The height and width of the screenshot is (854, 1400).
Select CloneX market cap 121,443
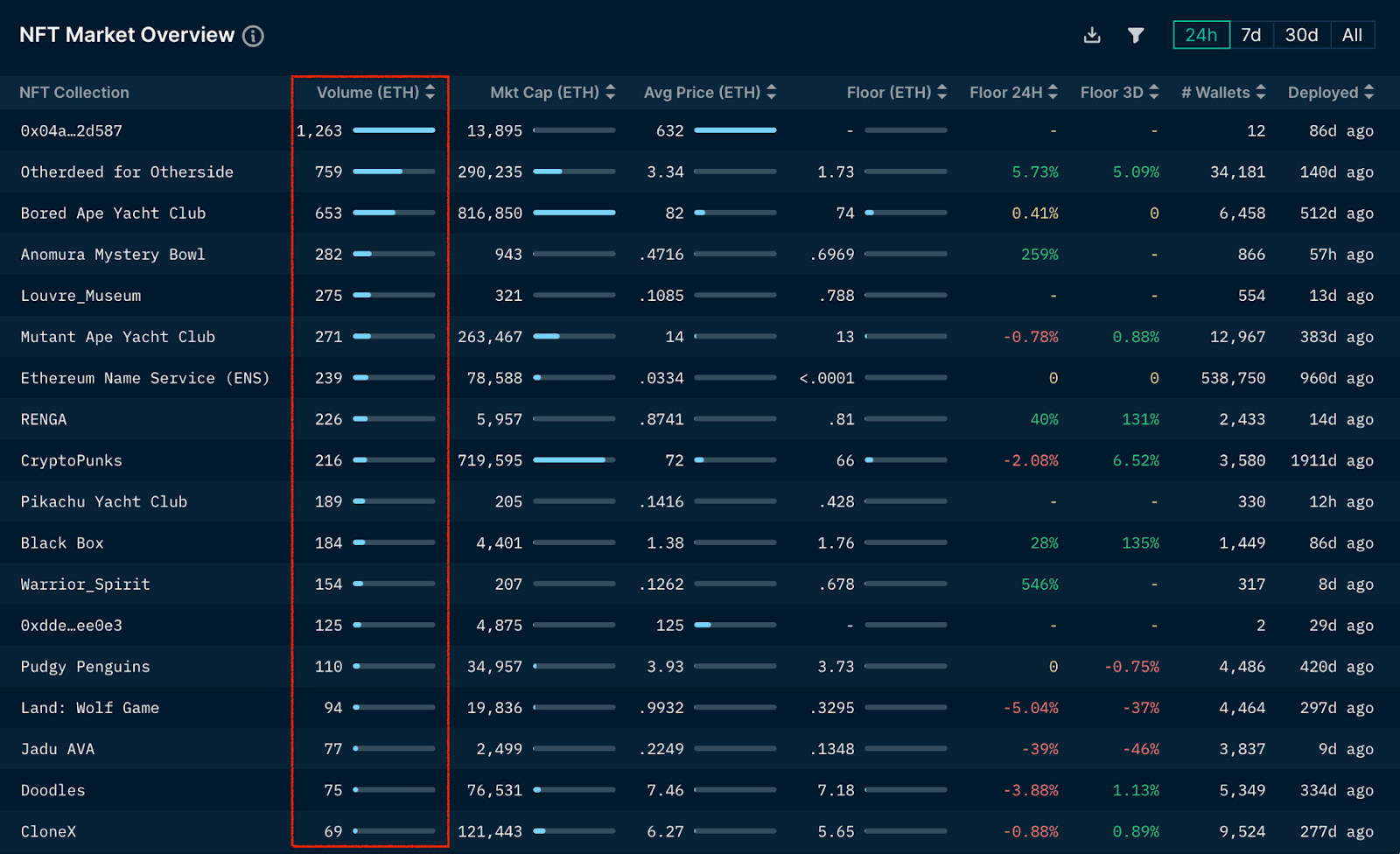coord(490,831)
